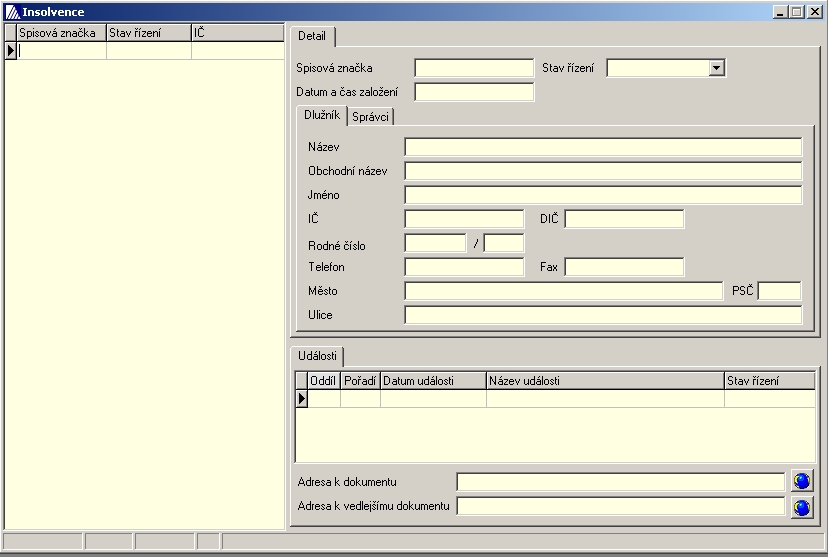Click the Fax input field
The image size is (828, 557).
pos(624,267)
